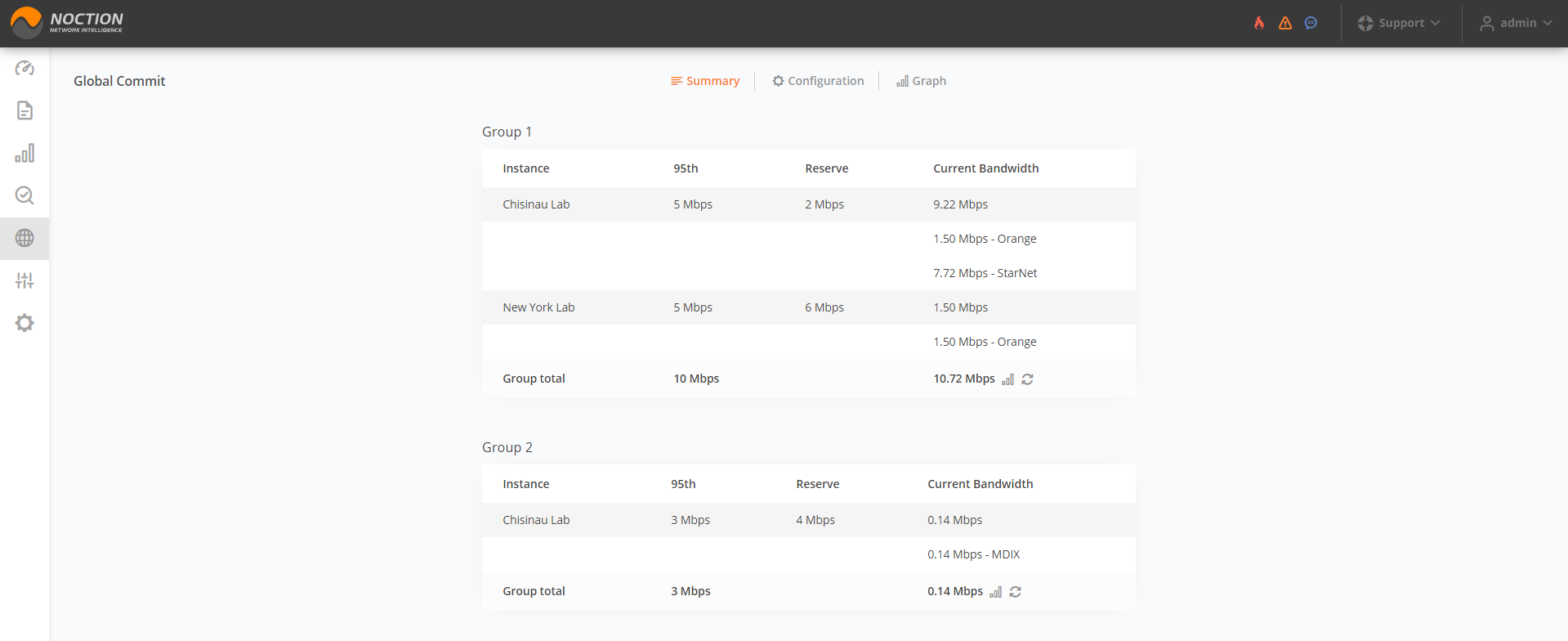Select the globe Global Commit sidebar icon
1568x641 pixels.
[25, 238]
